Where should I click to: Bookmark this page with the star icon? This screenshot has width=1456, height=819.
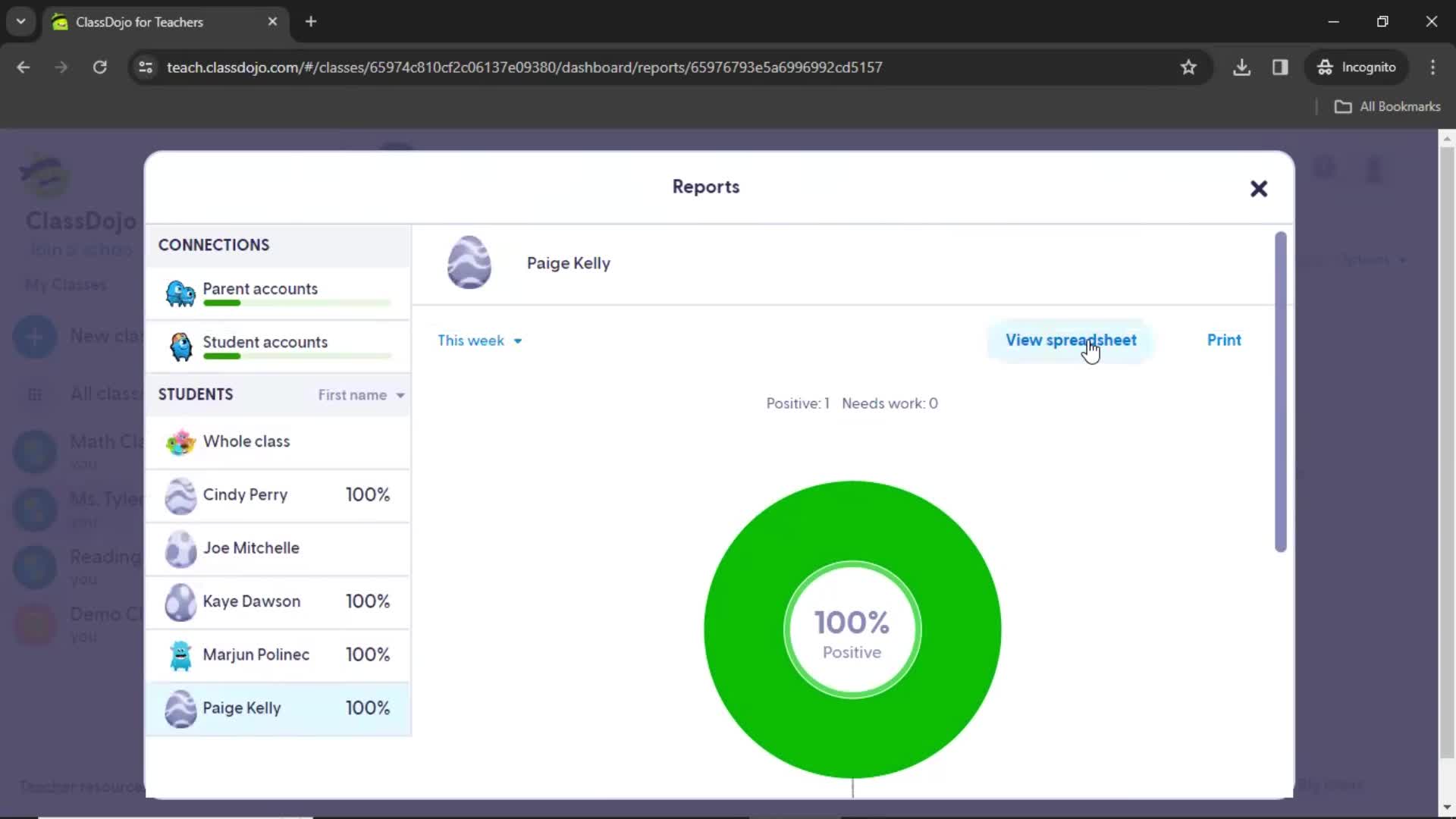(1188, 67)
